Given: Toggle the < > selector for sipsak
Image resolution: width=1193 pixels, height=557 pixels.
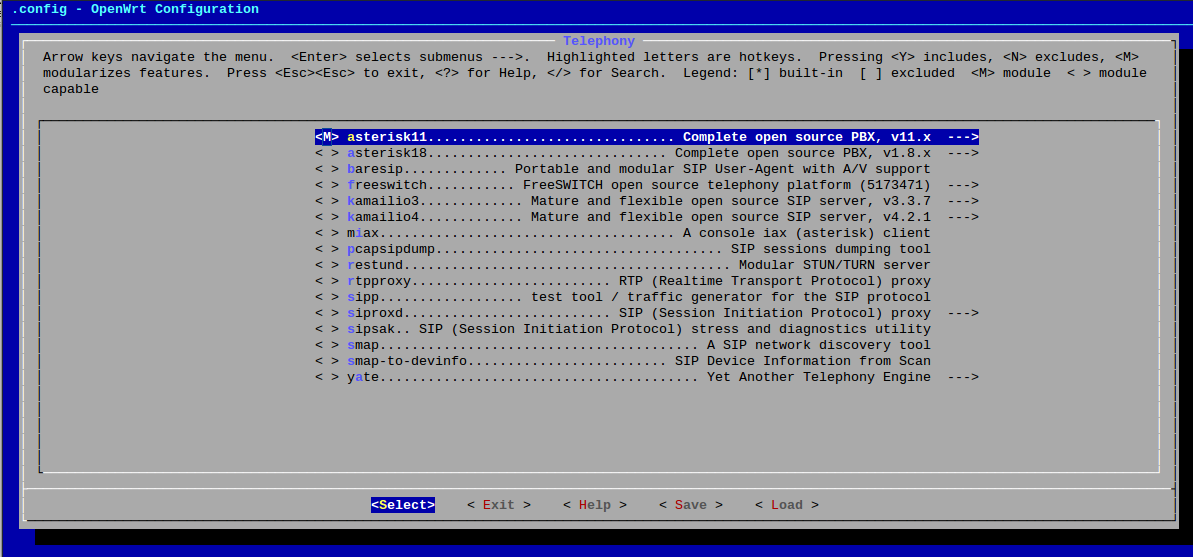Looking at the screenshot, I should [326, 329].
